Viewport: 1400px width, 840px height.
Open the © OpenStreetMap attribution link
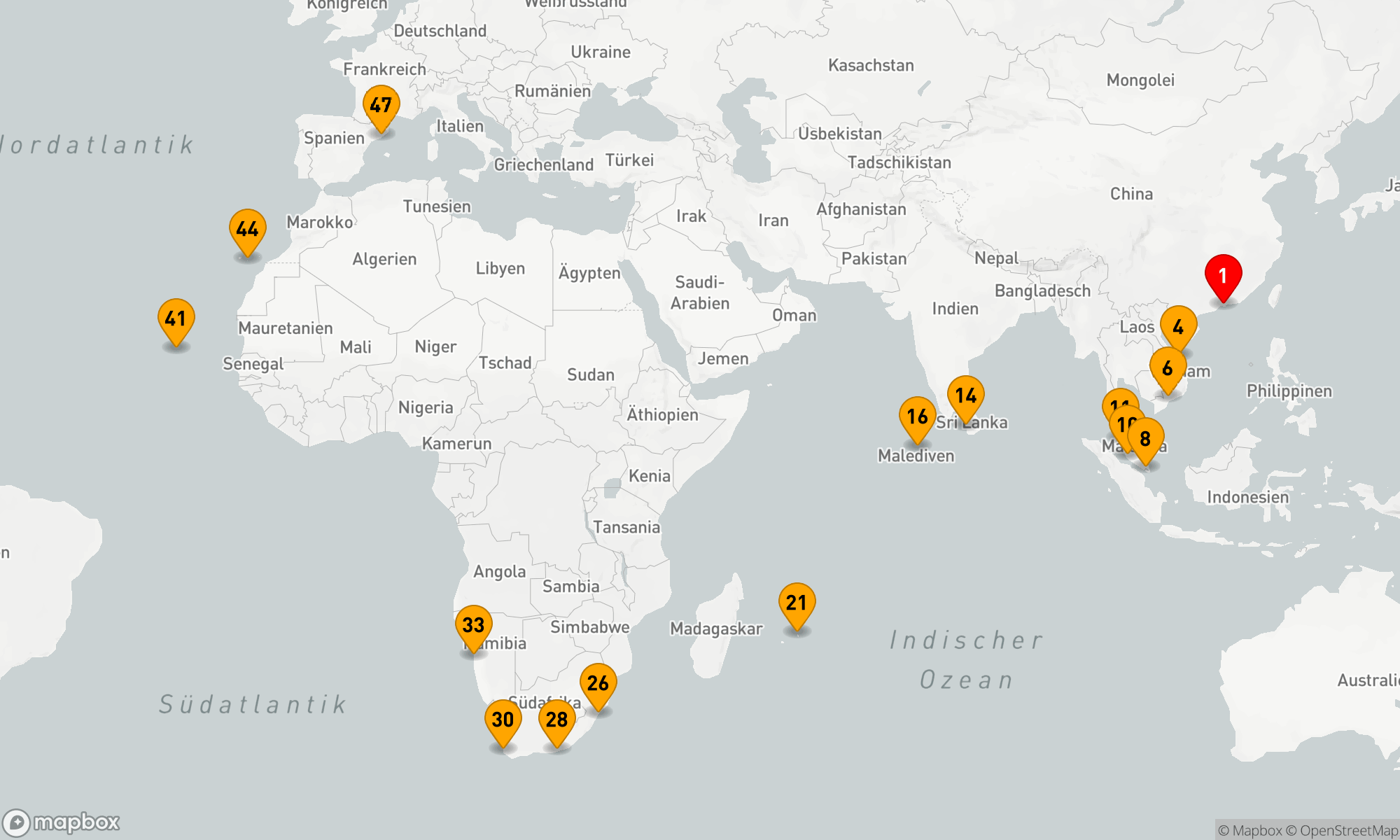[x=1343, y=830]
